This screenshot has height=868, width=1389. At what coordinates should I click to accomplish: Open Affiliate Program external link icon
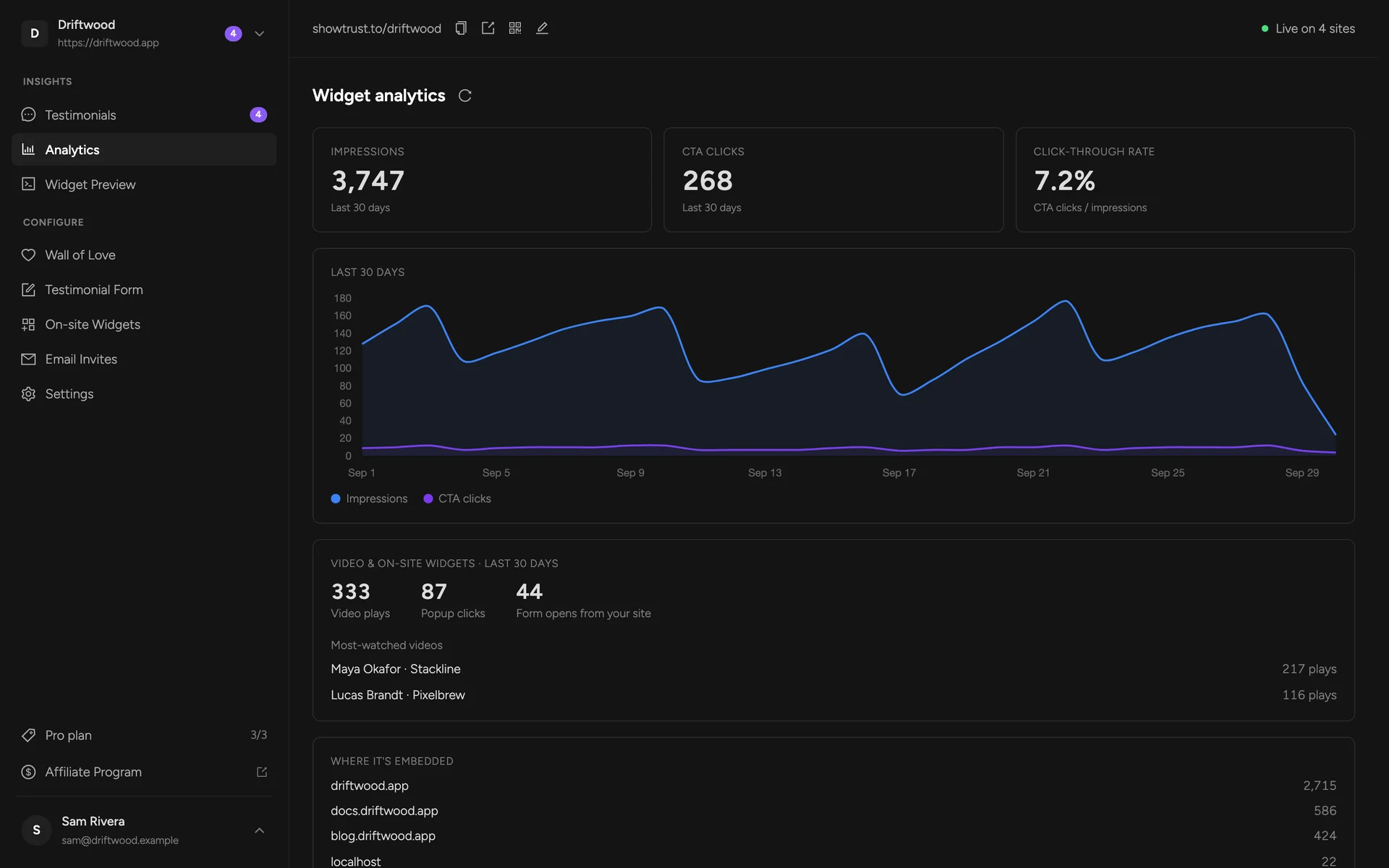coord(262,772)
